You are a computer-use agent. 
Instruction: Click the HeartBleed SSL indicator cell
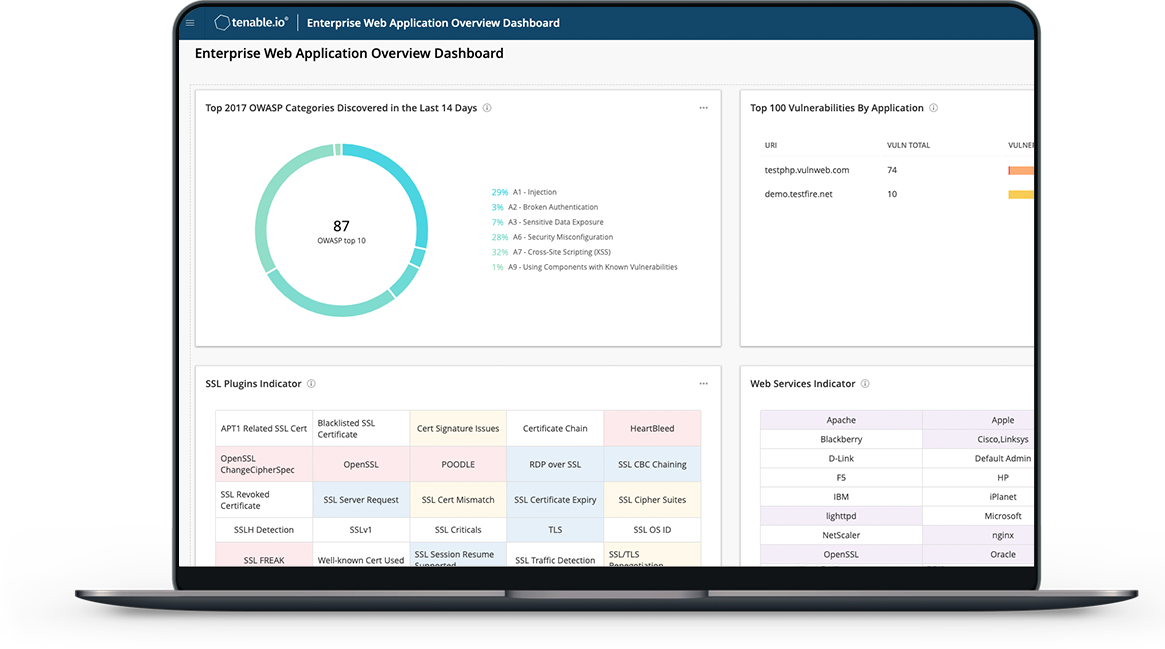point(652,429)
